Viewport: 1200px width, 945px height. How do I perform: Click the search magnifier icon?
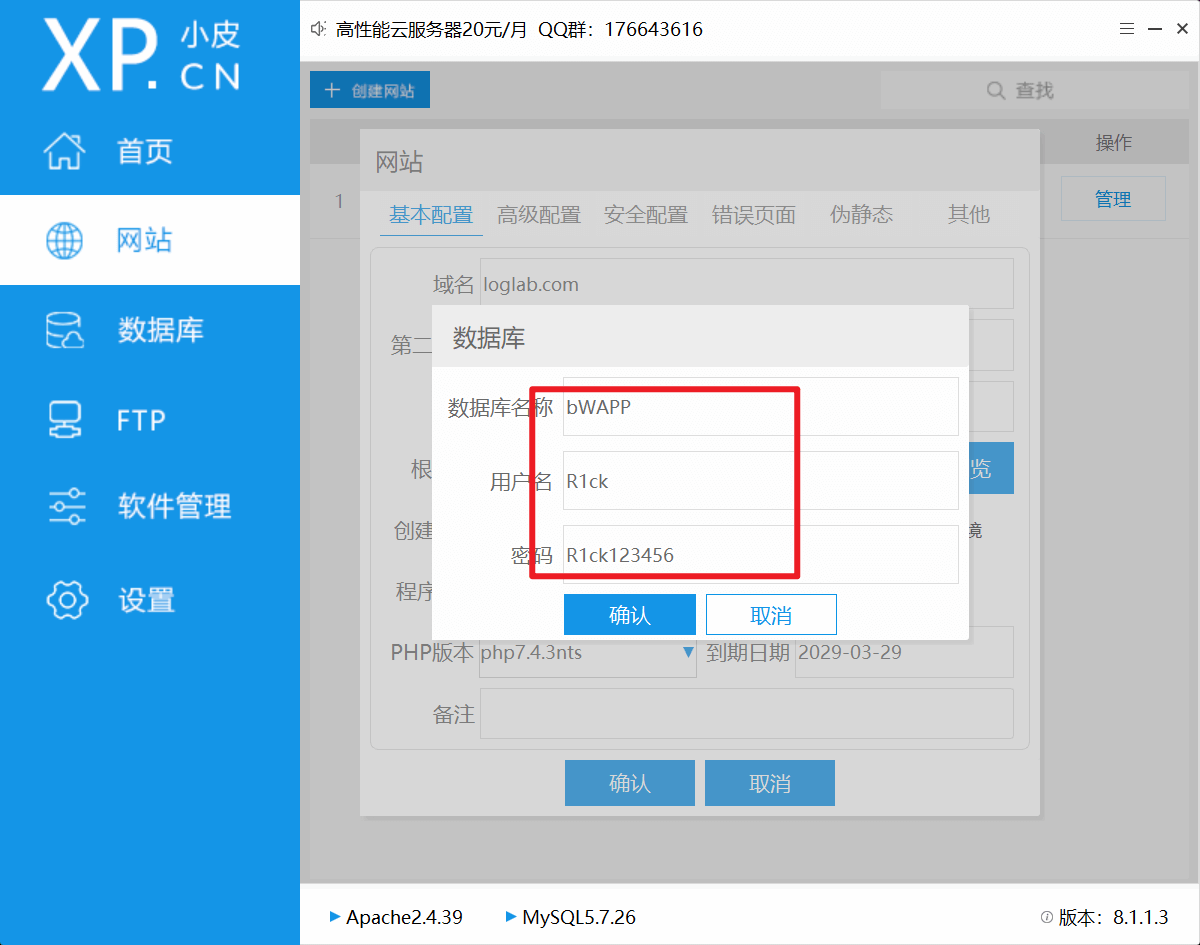point(996,91)
